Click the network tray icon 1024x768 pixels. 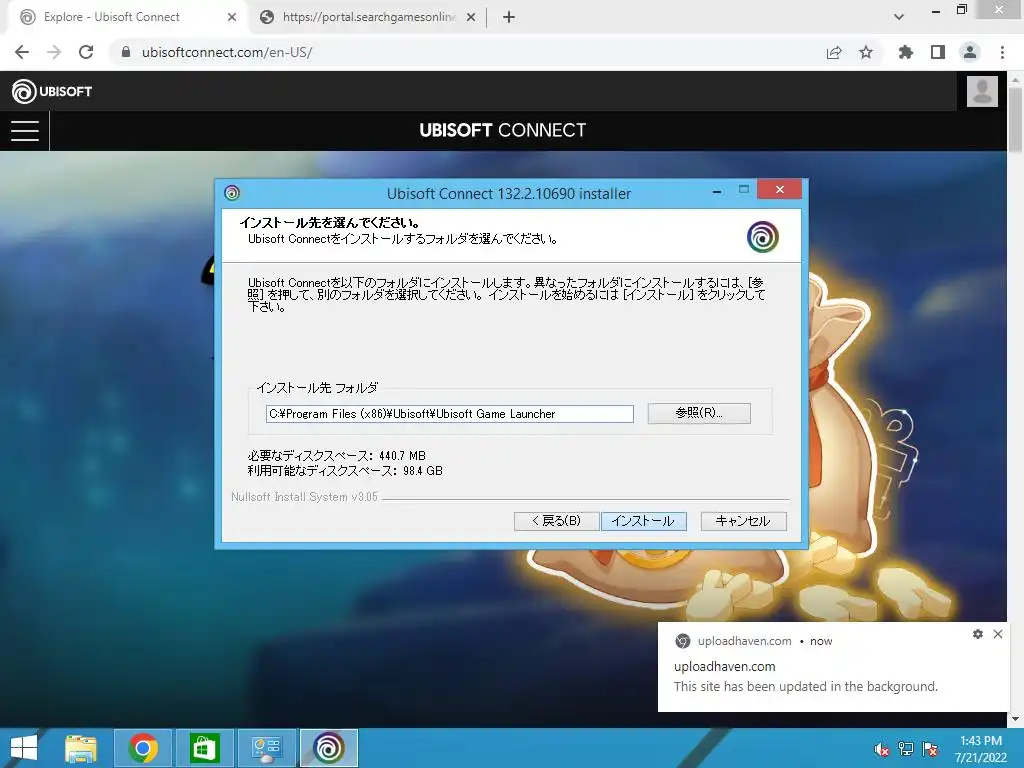tap(906, 749)
